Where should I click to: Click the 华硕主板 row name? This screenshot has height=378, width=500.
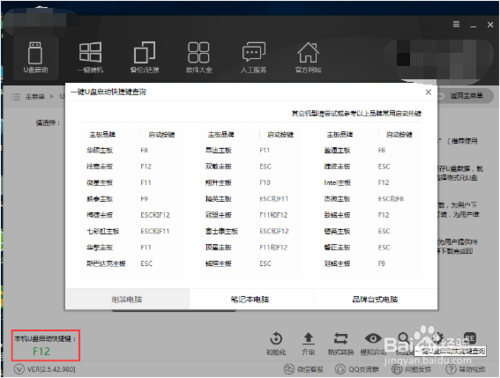coord(99,150)
